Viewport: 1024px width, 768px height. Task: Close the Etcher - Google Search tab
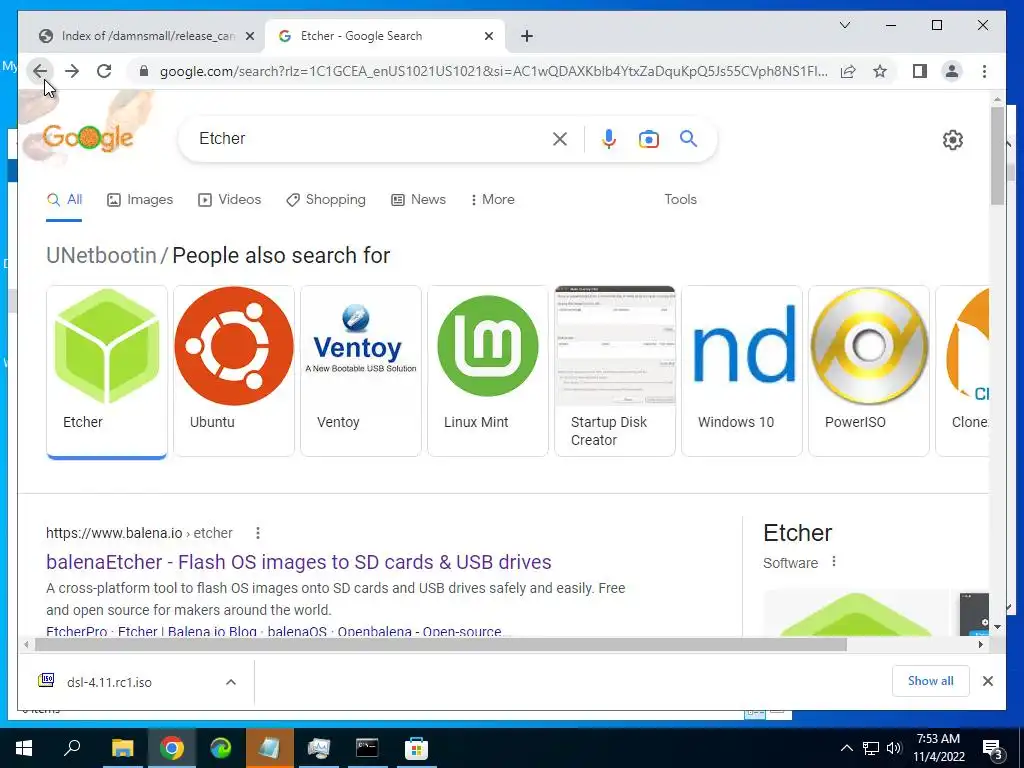pyautogui.click(x=488, y=36)
